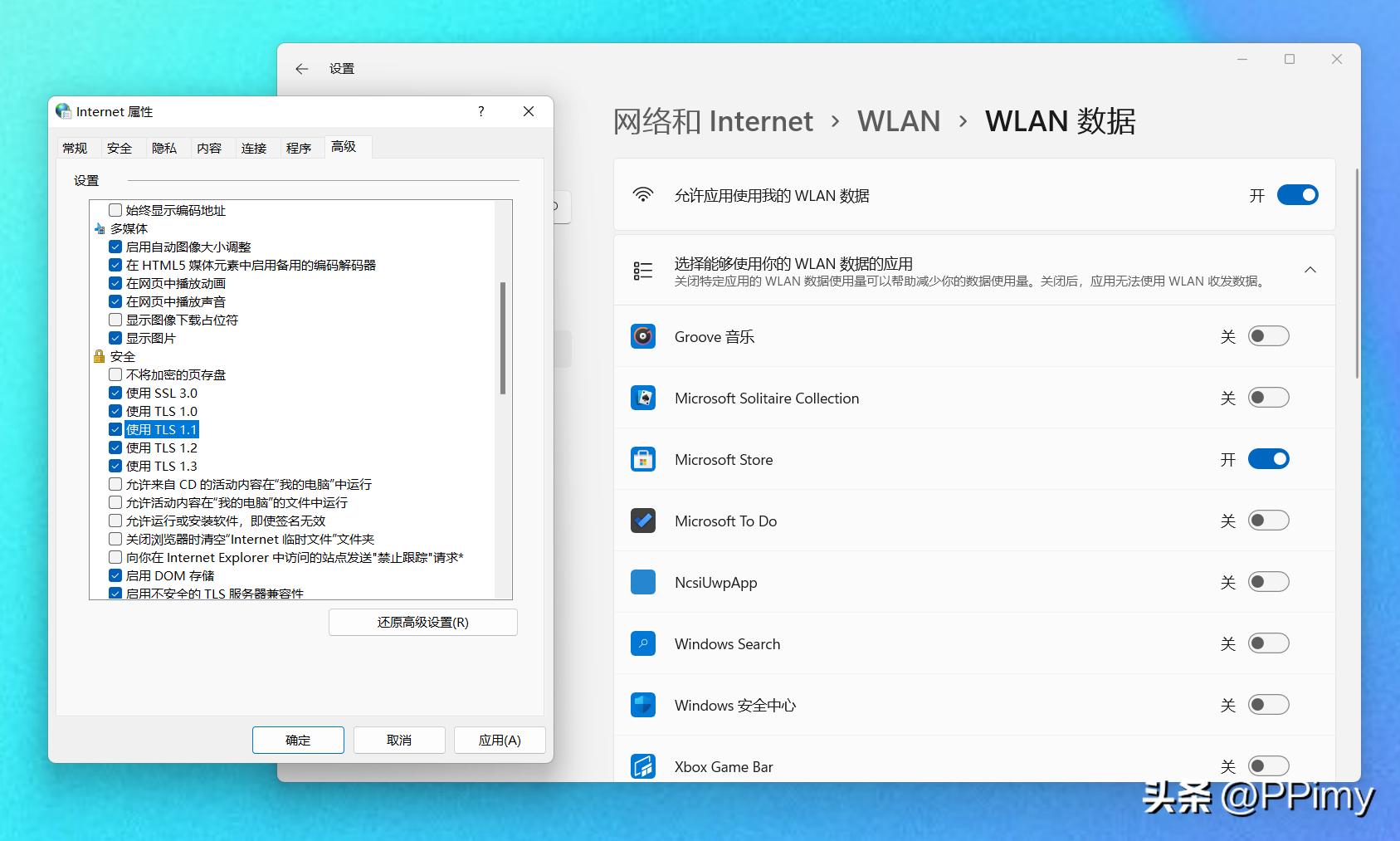
Task: Switch to the 内容 tab
Action: click(209, 148)
